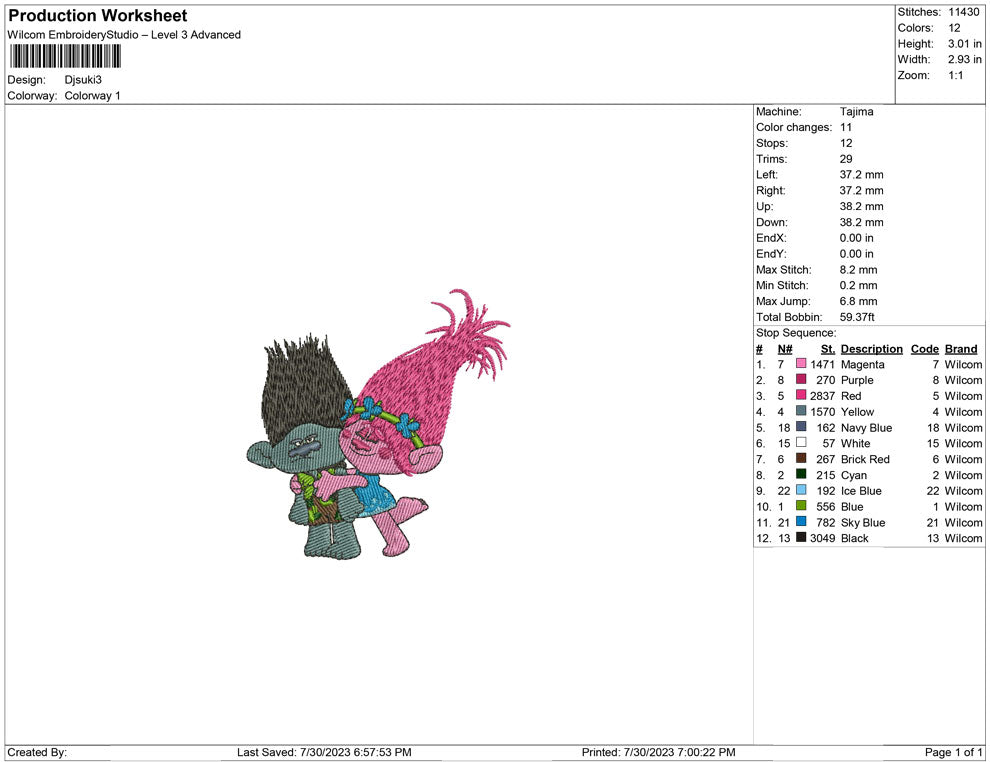
Task: Pick the White swatch in stop 6
Action: click(801, 443)
